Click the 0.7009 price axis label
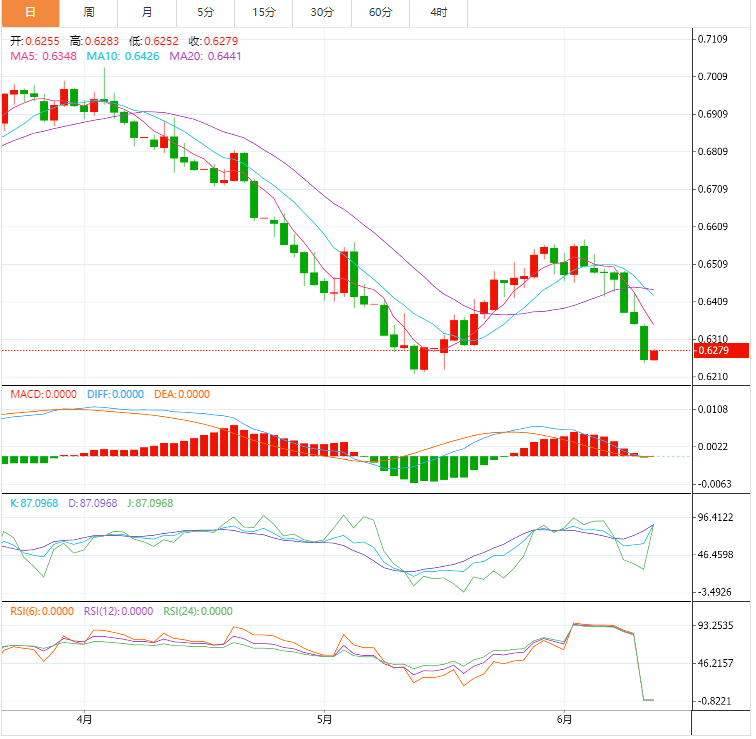Screen dimensions: 756x739 (x=713, y=77)
